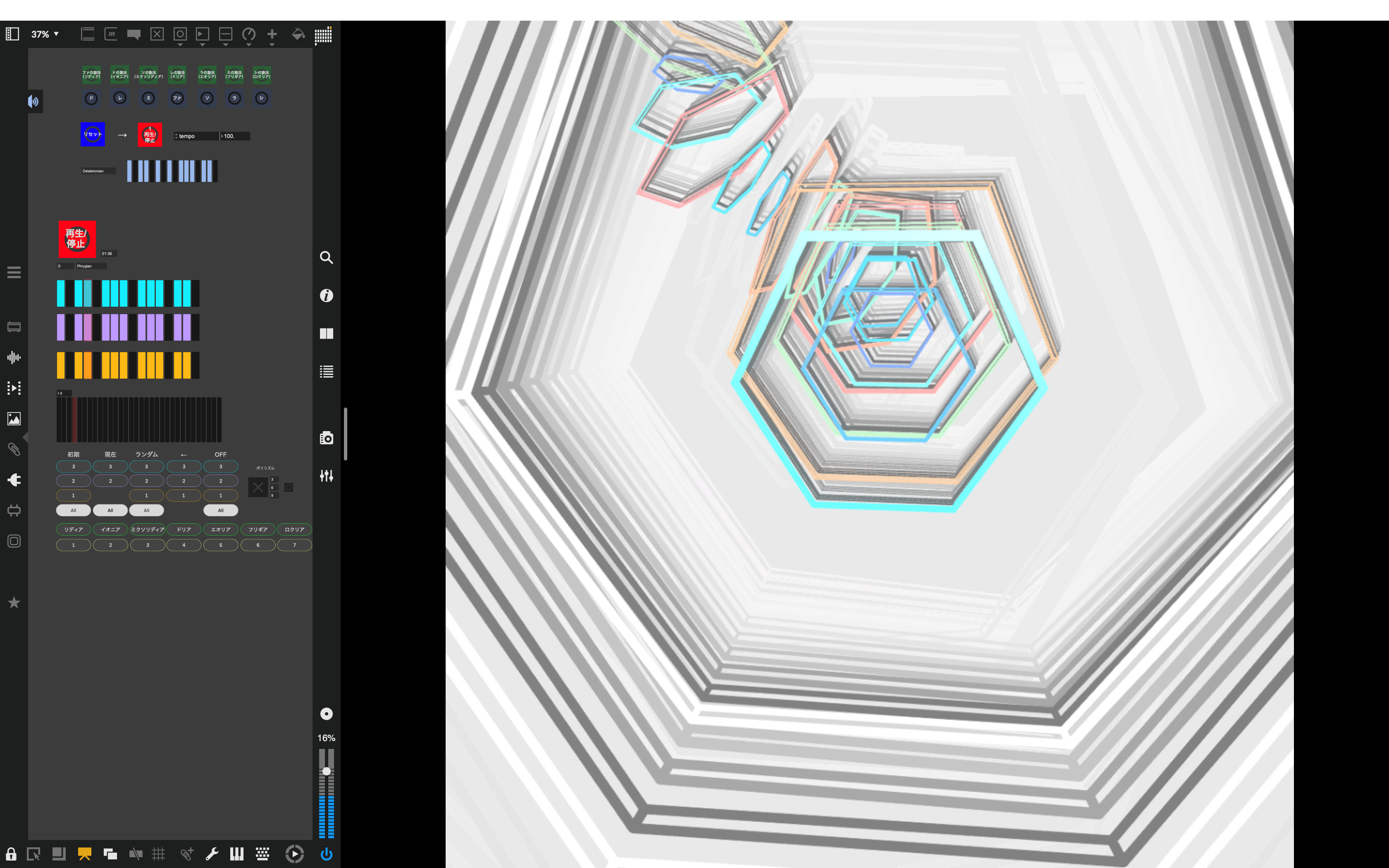The width and height of the screenshot is (1389, 868).
Task: Add a message box from toolbar
Action: (111, 34)
